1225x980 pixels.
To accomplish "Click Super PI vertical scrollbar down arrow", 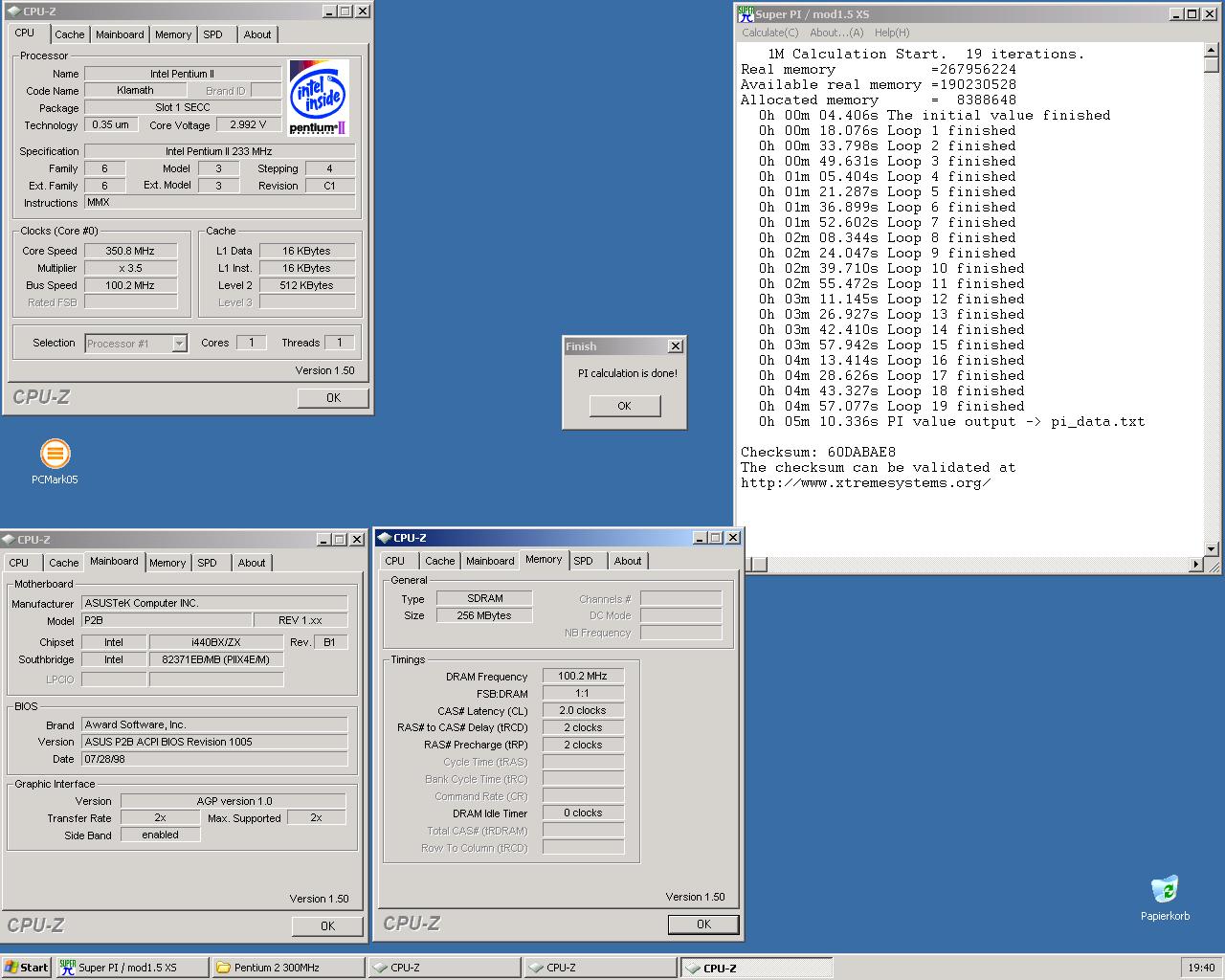I will tap(1212, 549).
